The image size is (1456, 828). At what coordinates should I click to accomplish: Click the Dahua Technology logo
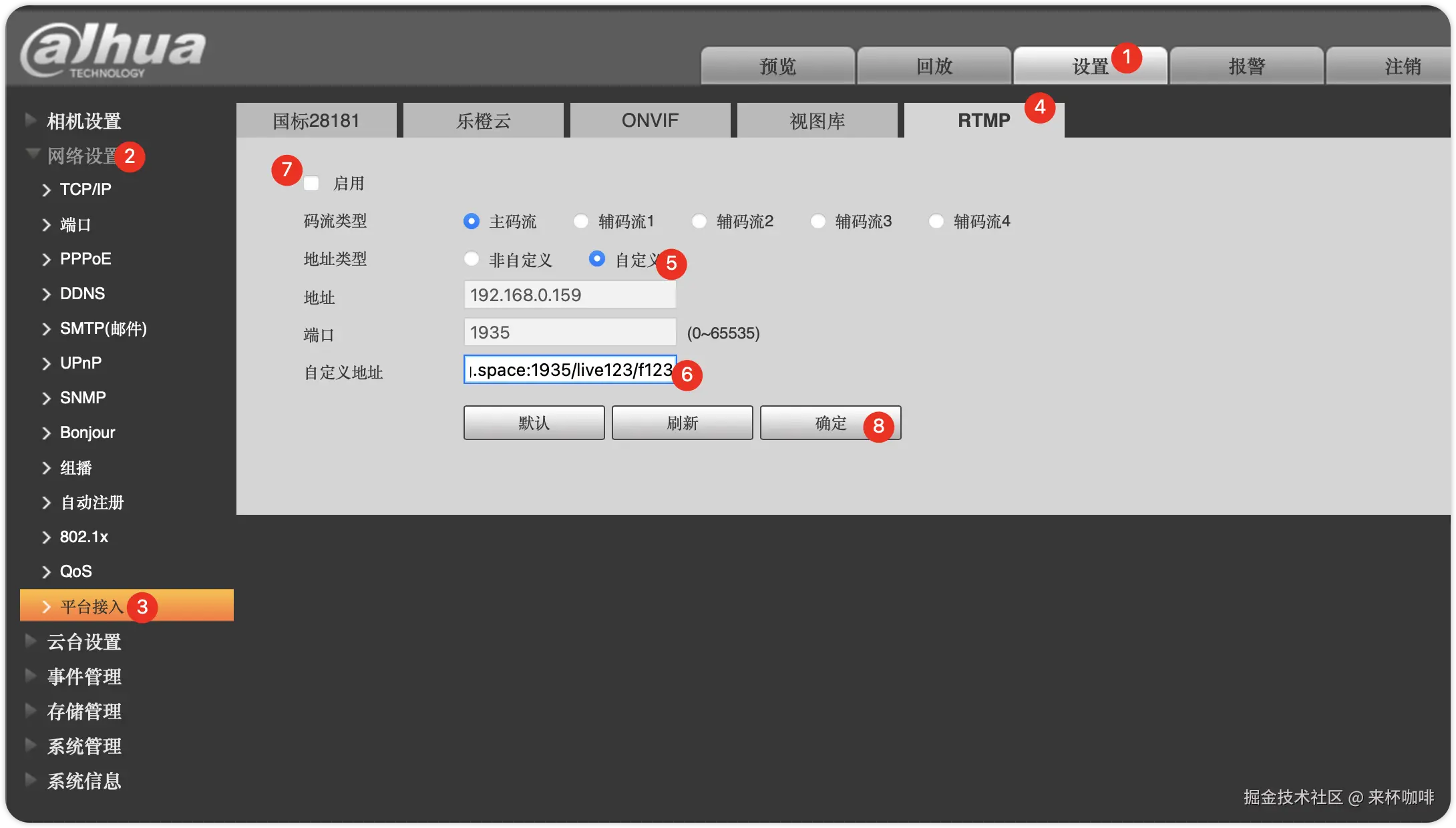point(112,49)
